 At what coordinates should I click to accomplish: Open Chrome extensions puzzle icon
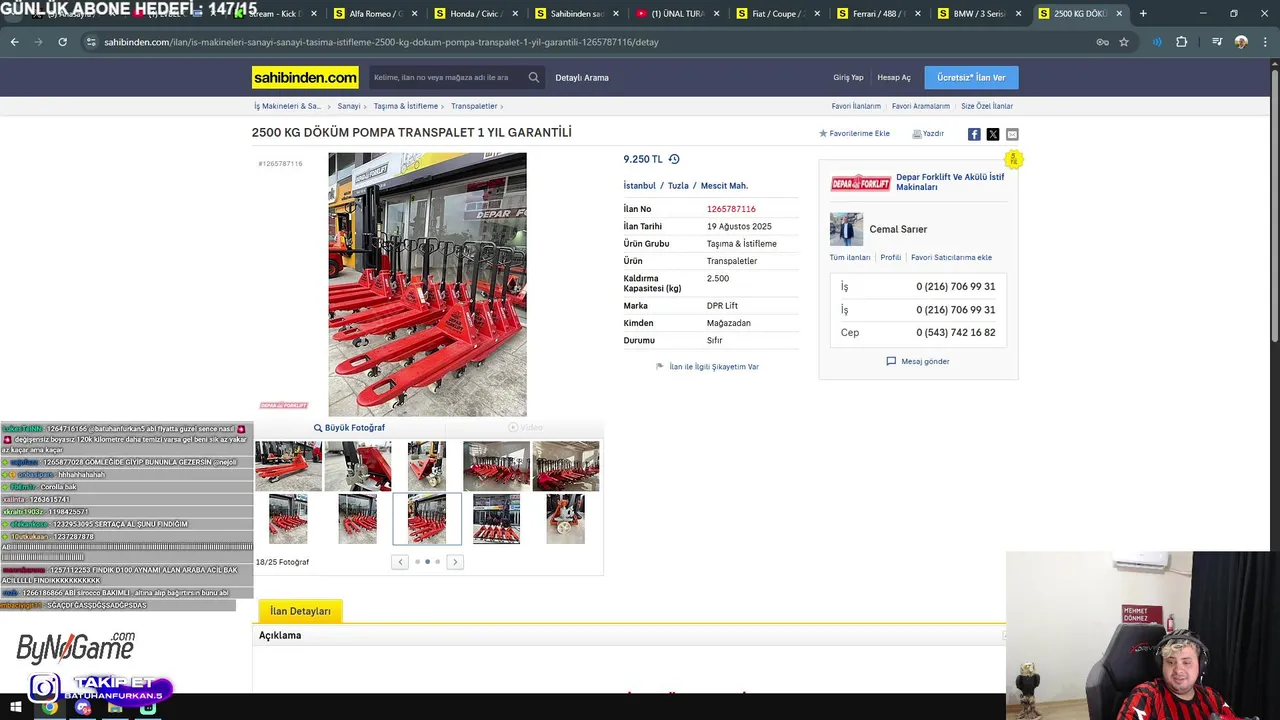(x=1182, y=42)
